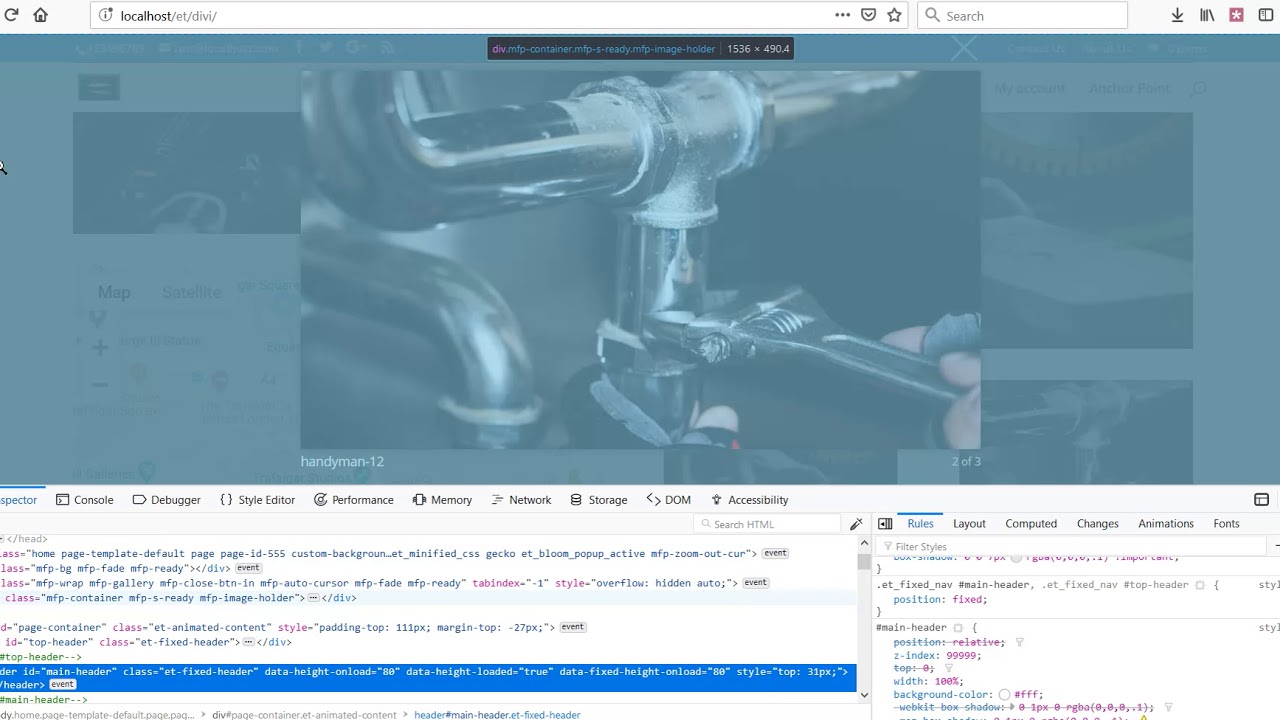Filter rules for overridden position: relative

tap(1019, 643)
